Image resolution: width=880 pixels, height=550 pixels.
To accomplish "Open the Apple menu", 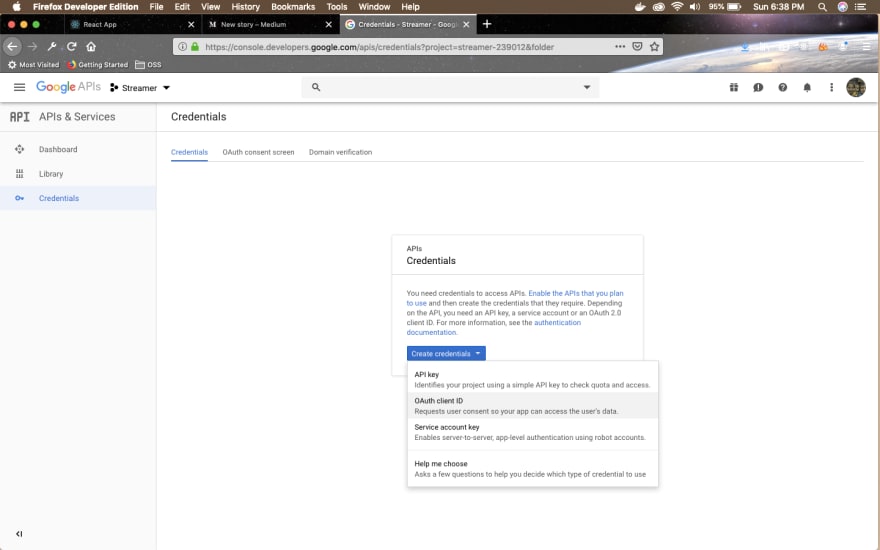I will click(16, 7).
